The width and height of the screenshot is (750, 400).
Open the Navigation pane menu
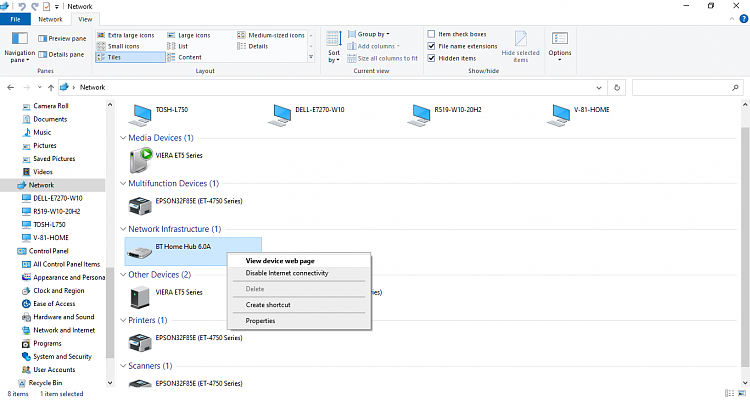click(19, 47)
